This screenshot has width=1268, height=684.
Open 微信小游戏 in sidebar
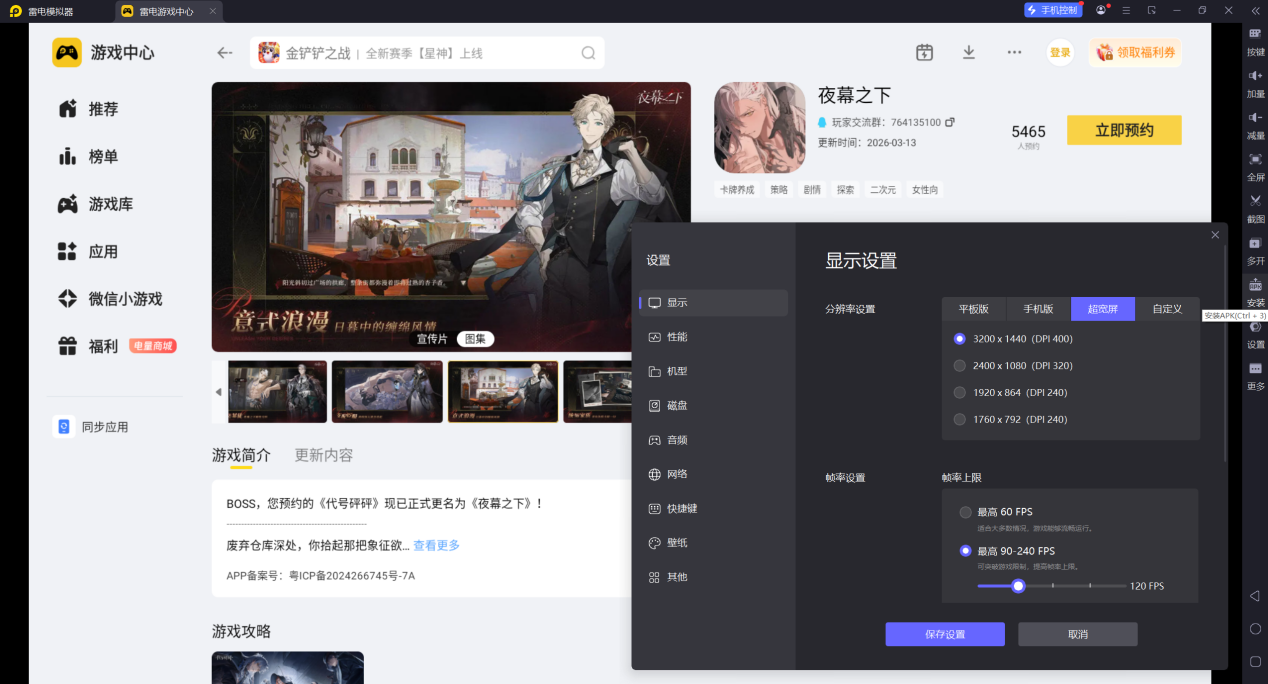[110, 299]
